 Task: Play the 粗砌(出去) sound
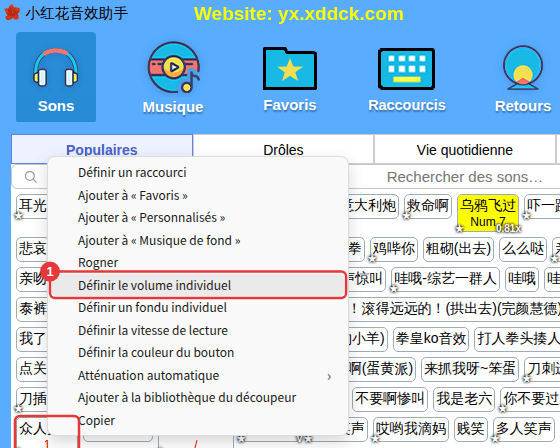click(x=458, y=249)
